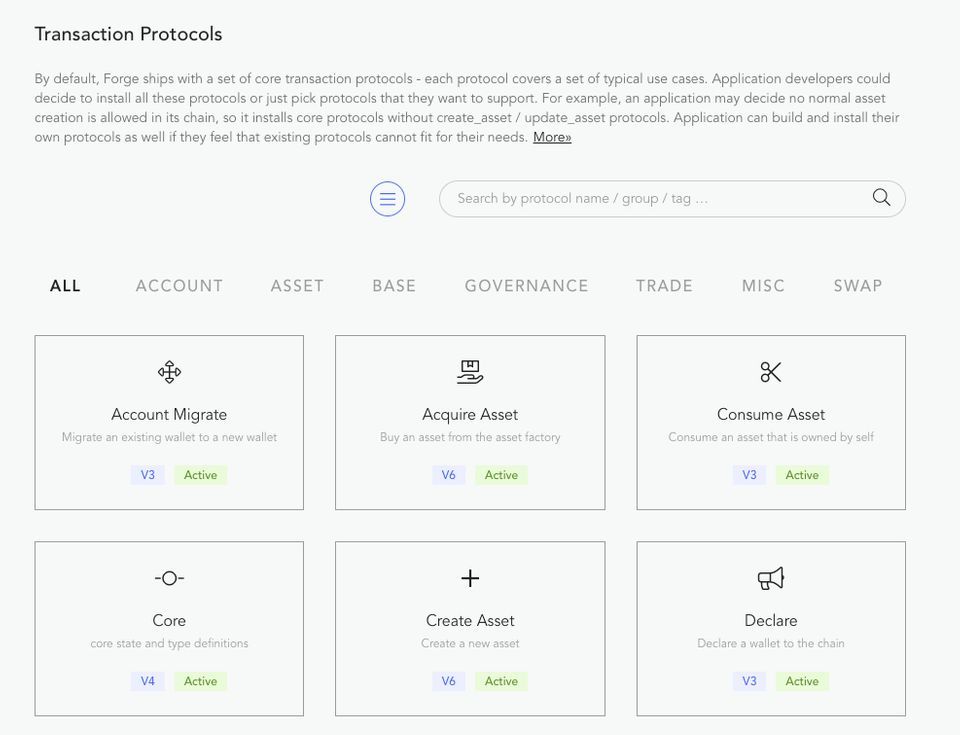Viewport: 960px width, 735px height.
Task: Open the ASSET category tab
Action: [x=297, y=286]
